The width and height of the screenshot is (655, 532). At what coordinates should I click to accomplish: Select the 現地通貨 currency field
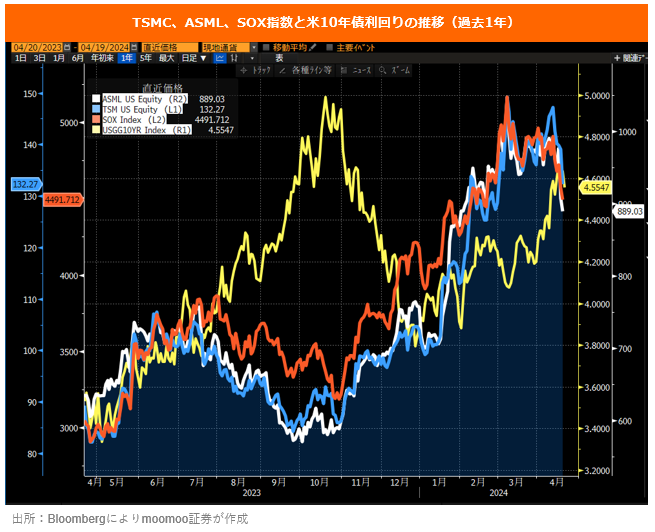coord(226,47)
